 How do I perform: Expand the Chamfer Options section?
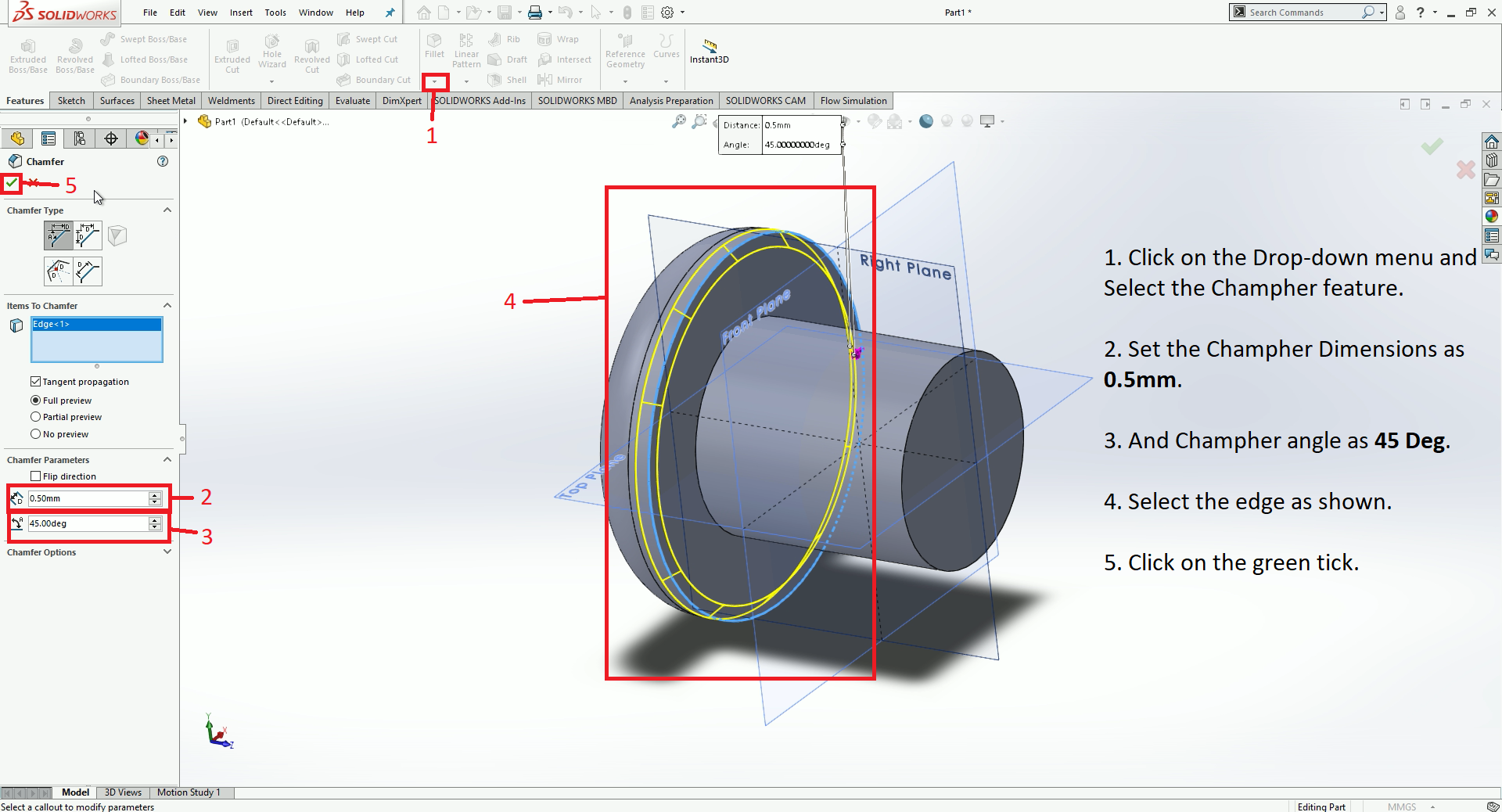(167, 552)
